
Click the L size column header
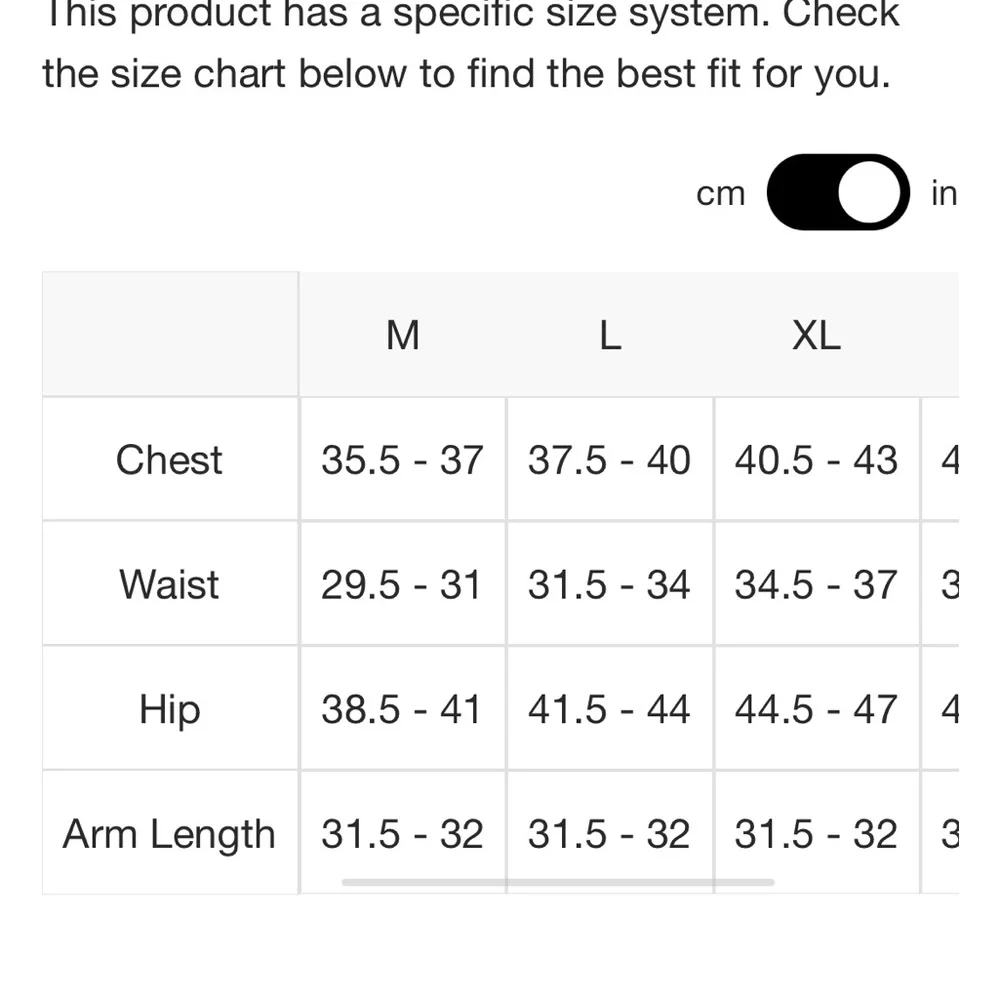point(609,336)
